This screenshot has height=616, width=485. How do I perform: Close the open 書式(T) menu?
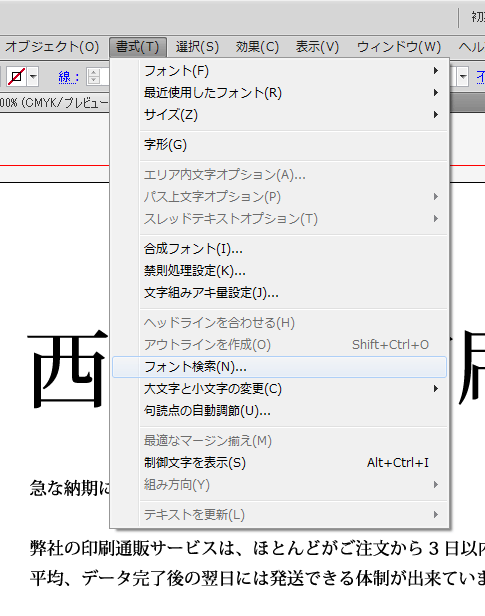138,47
